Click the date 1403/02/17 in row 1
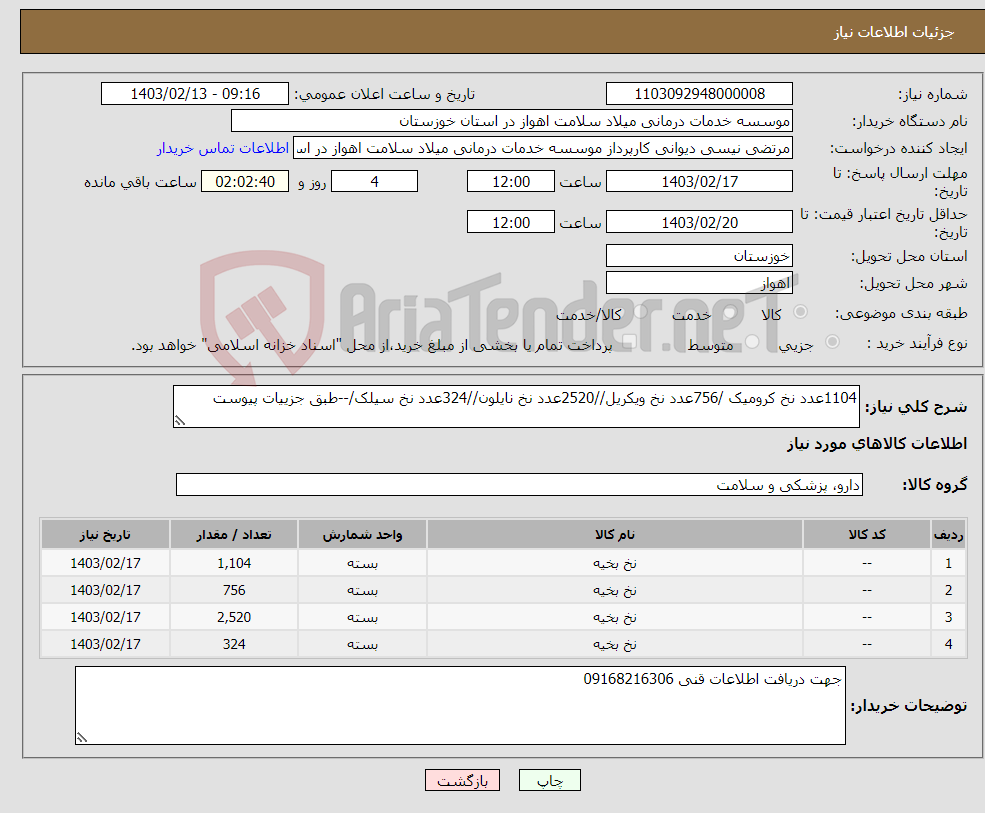Screen dimensions: 985x813 point(106,563)
